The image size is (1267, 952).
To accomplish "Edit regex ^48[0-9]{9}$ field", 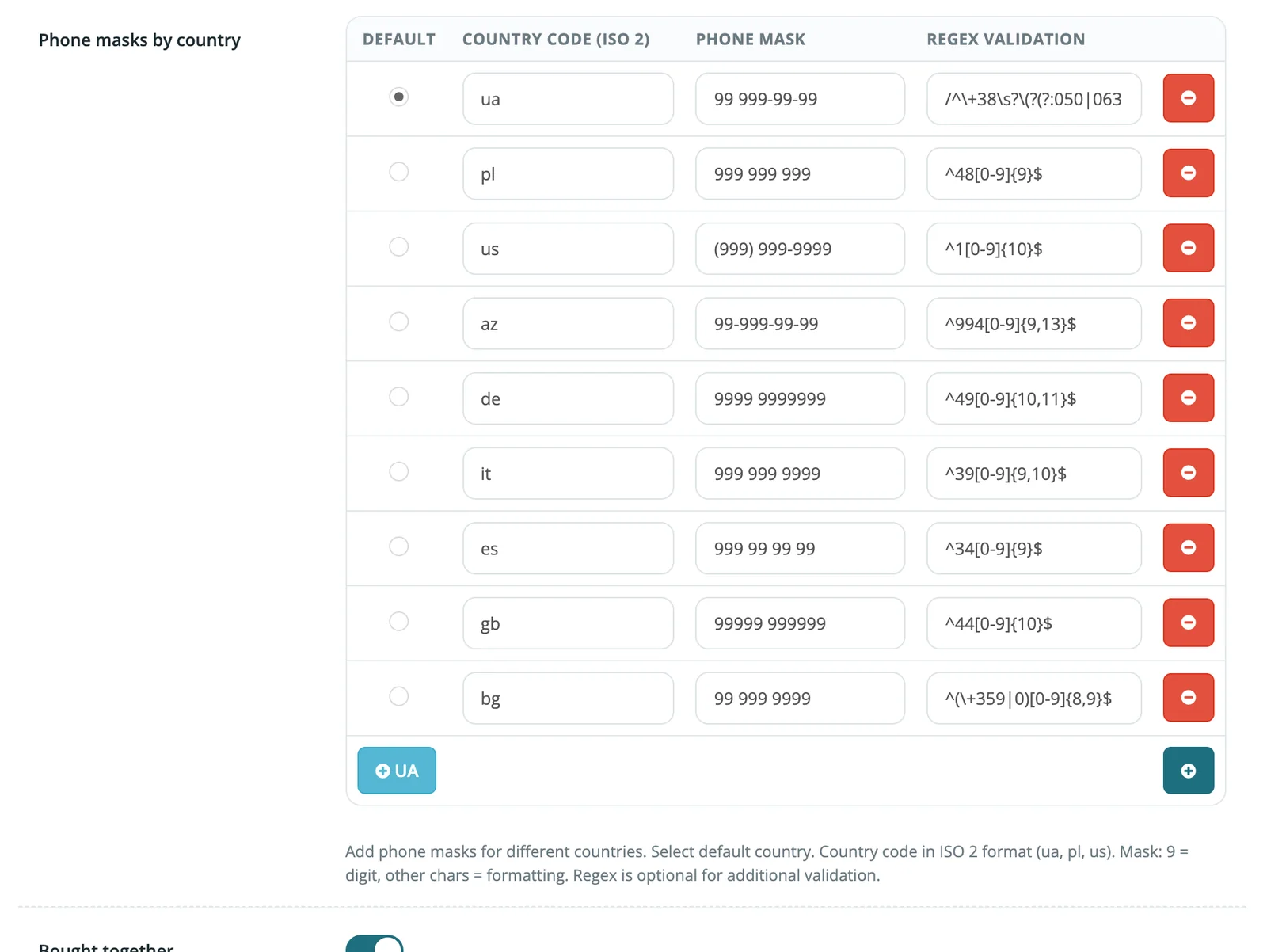I will click(x=1034, y=173).
